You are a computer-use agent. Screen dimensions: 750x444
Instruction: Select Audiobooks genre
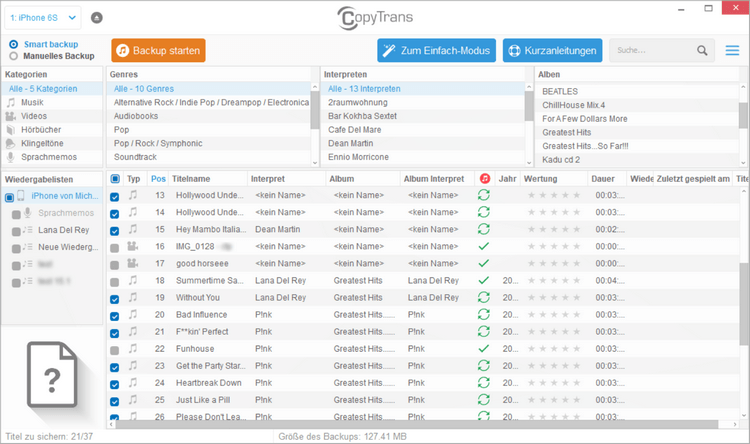[136, 116]
